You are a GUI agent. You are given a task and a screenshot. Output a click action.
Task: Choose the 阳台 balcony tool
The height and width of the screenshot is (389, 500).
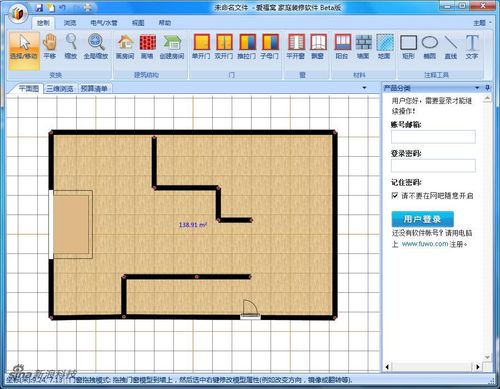pyautogui.click(x=342, y=47)
